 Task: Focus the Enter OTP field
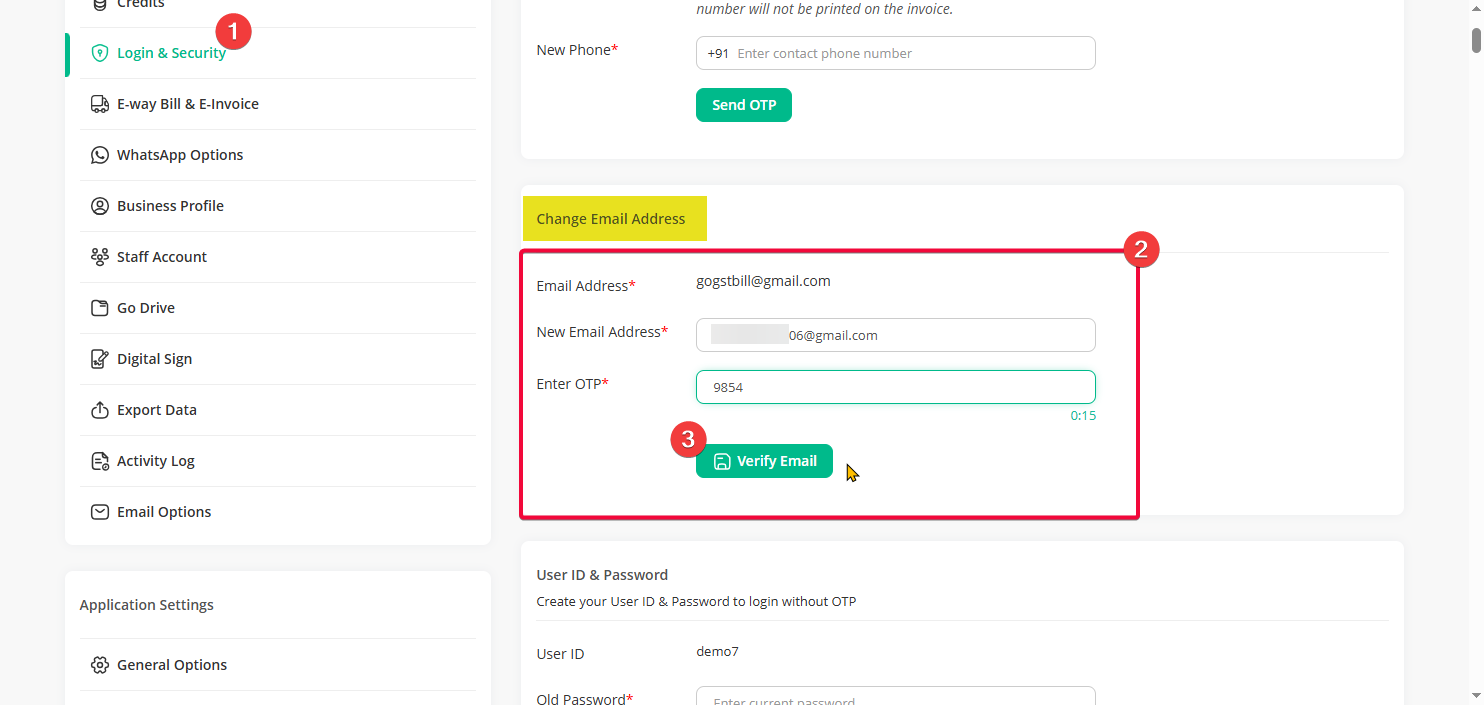coord(895,387)
